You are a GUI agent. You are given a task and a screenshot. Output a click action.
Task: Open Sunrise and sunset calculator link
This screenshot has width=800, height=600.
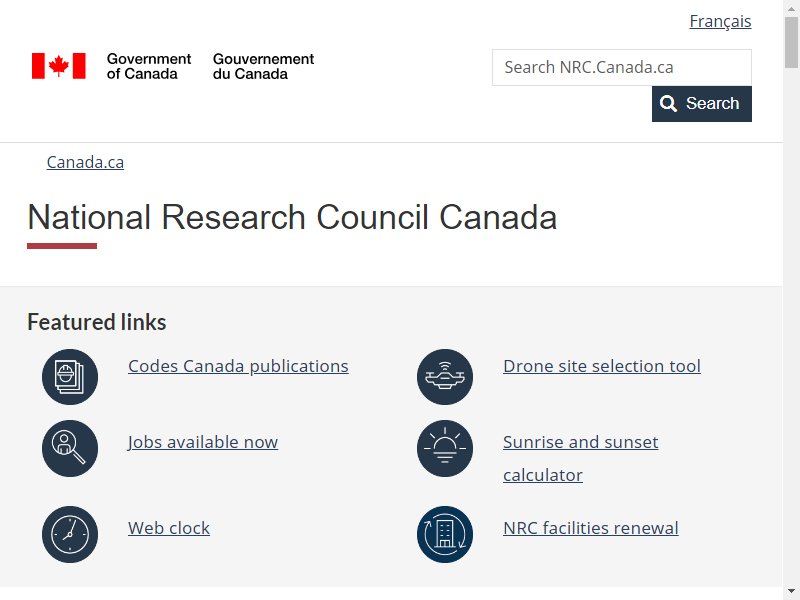pos(580,458)
